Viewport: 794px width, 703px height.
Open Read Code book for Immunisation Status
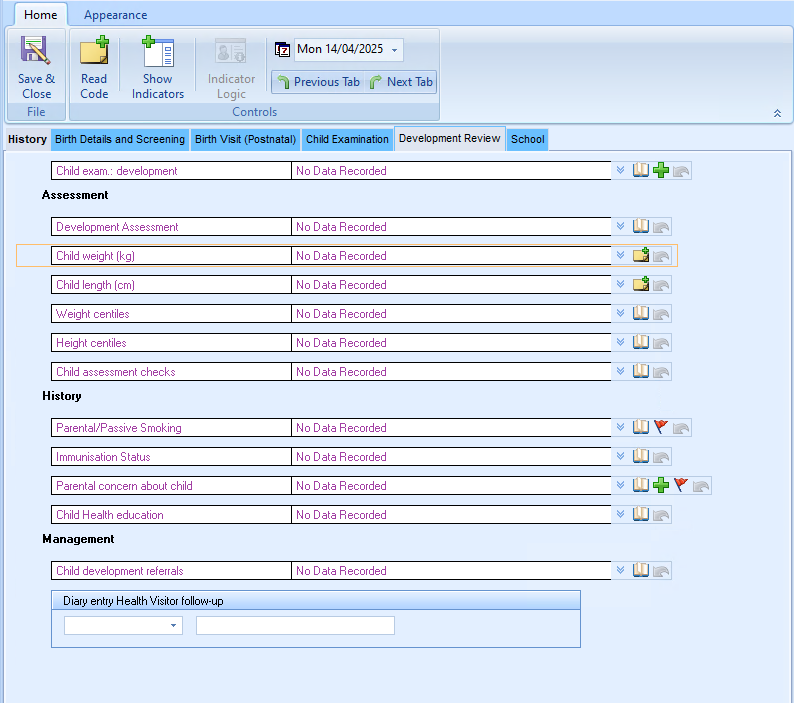tap(641, 456)
